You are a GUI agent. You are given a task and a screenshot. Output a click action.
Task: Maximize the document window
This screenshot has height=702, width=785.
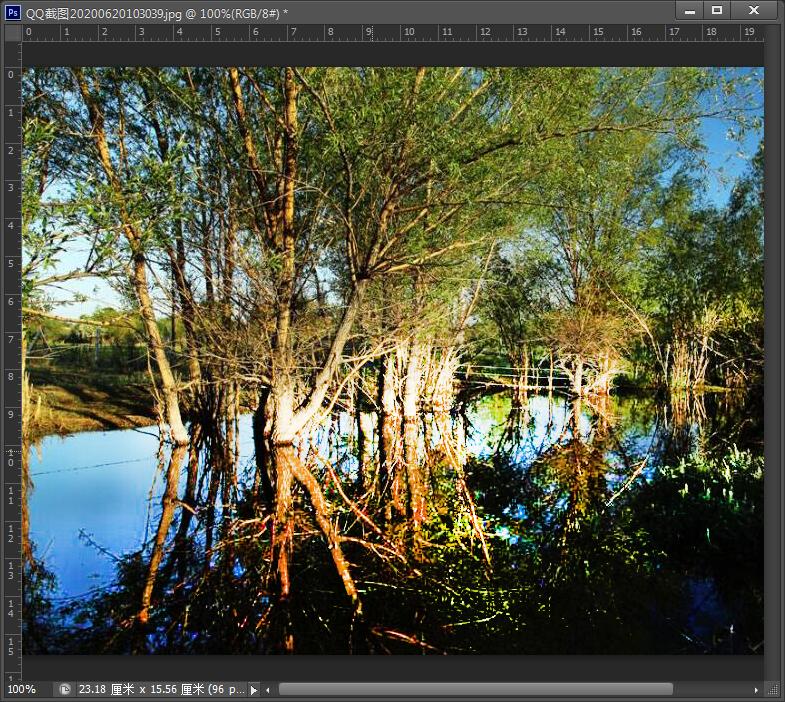point(717,10)
